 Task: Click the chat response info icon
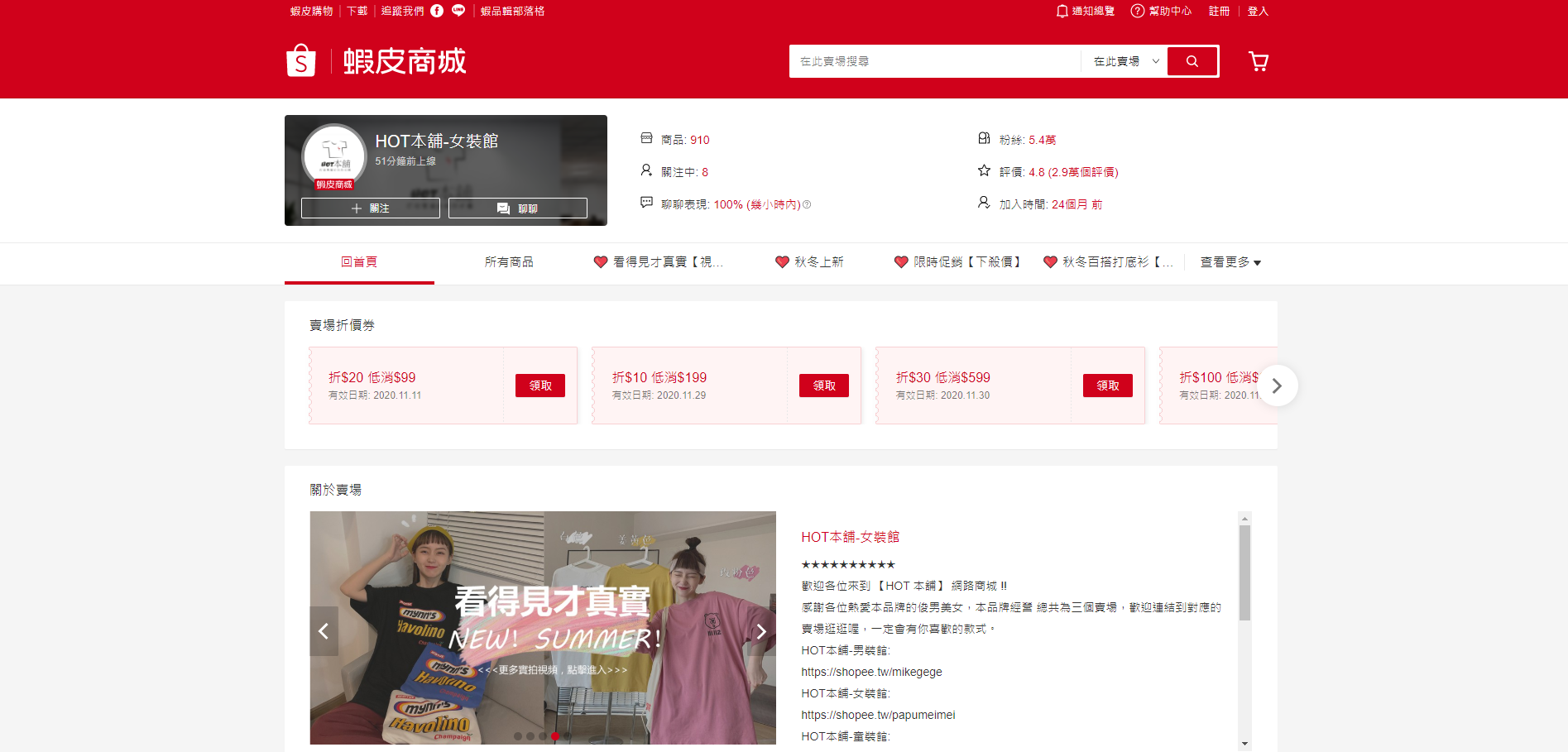coord(807,205)
